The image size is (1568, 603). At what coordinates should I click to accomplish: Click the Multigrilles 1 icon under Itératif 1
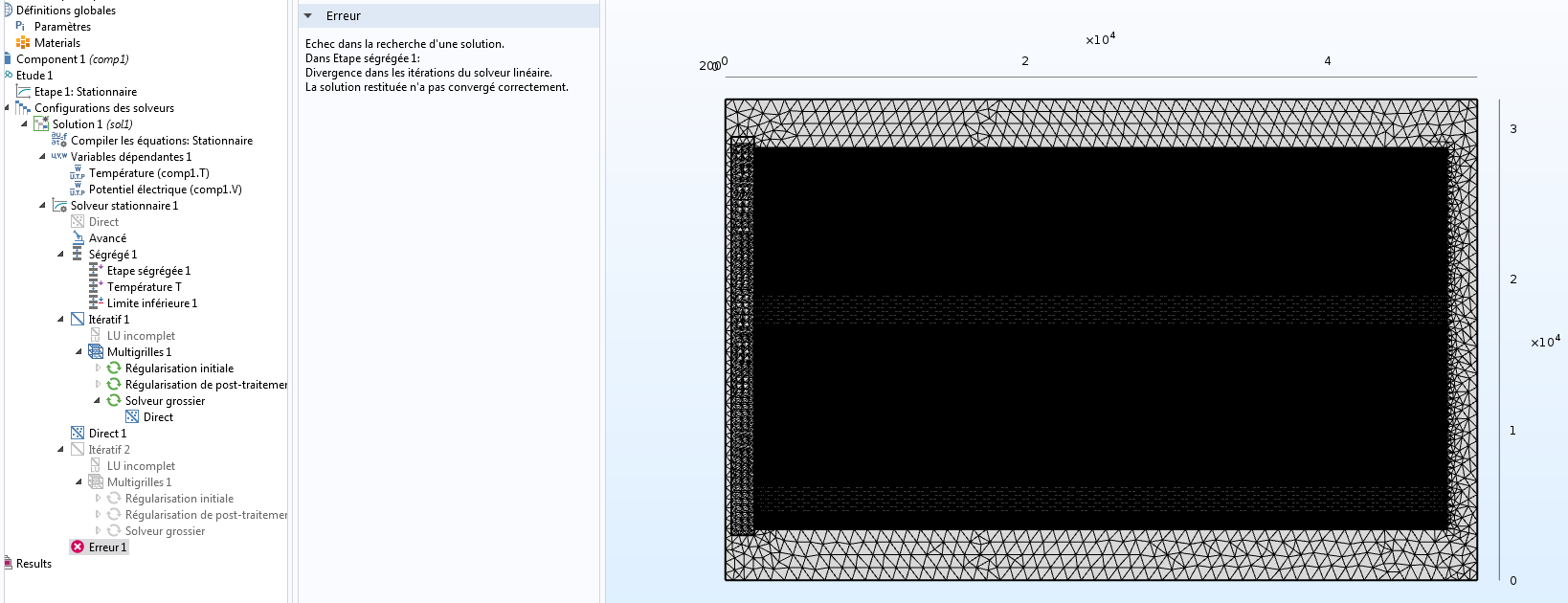pyautogui.click(x=96, y=352)
